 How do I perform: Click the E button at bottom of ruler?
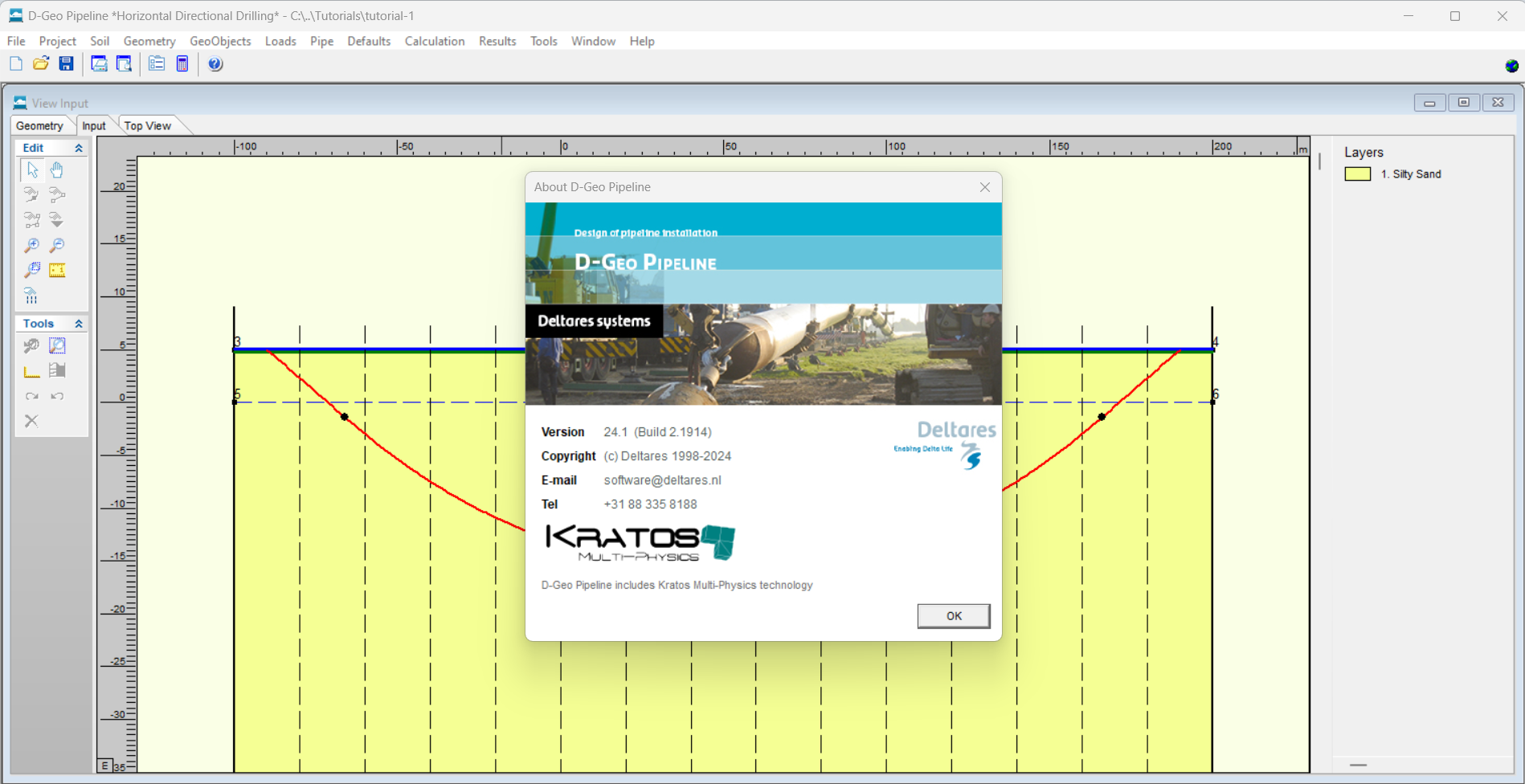click(105, 766)
